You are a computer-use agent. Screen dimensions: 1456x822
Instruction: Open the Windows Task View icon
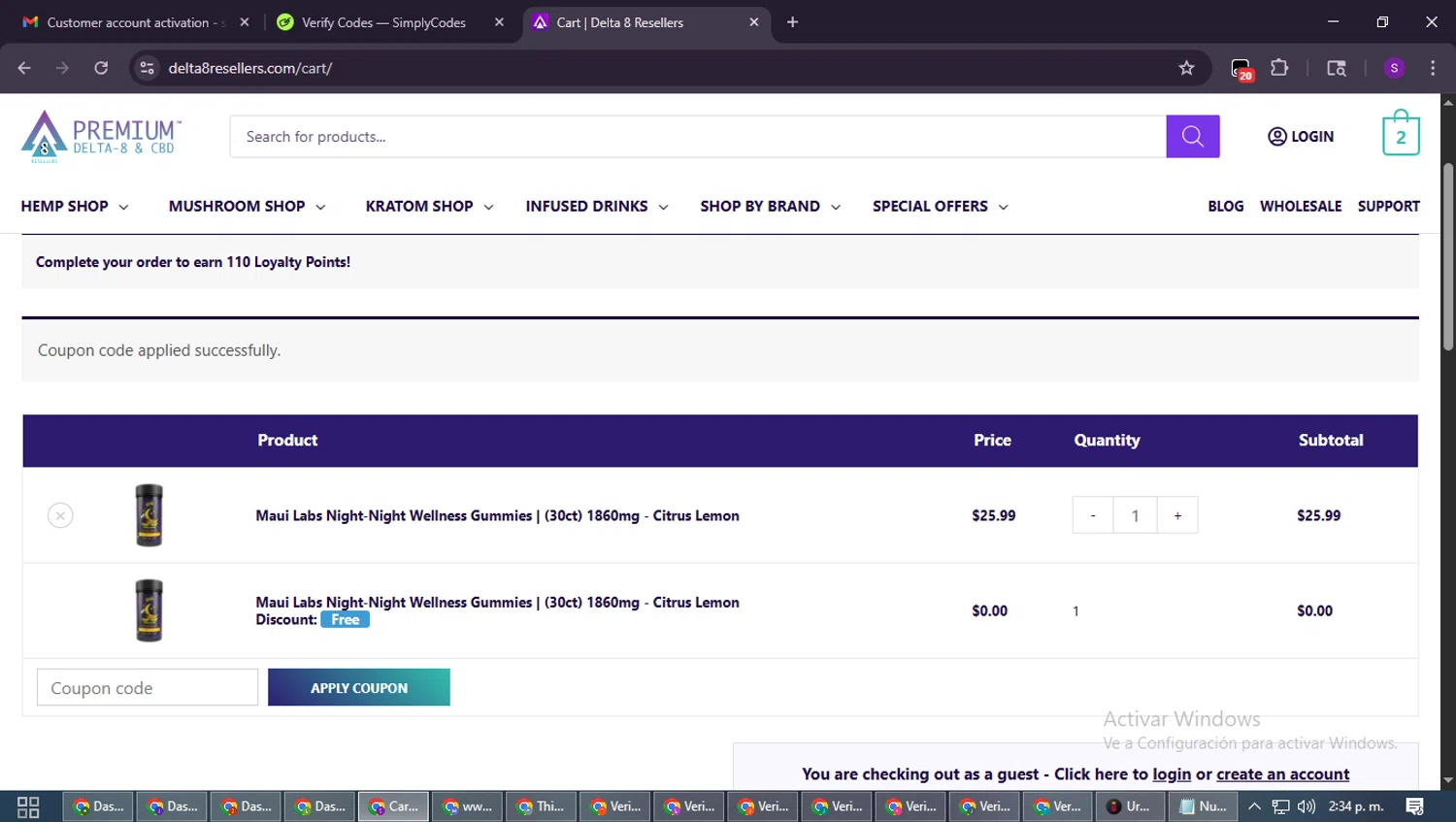pyautogui.click(x=28, y=806)
